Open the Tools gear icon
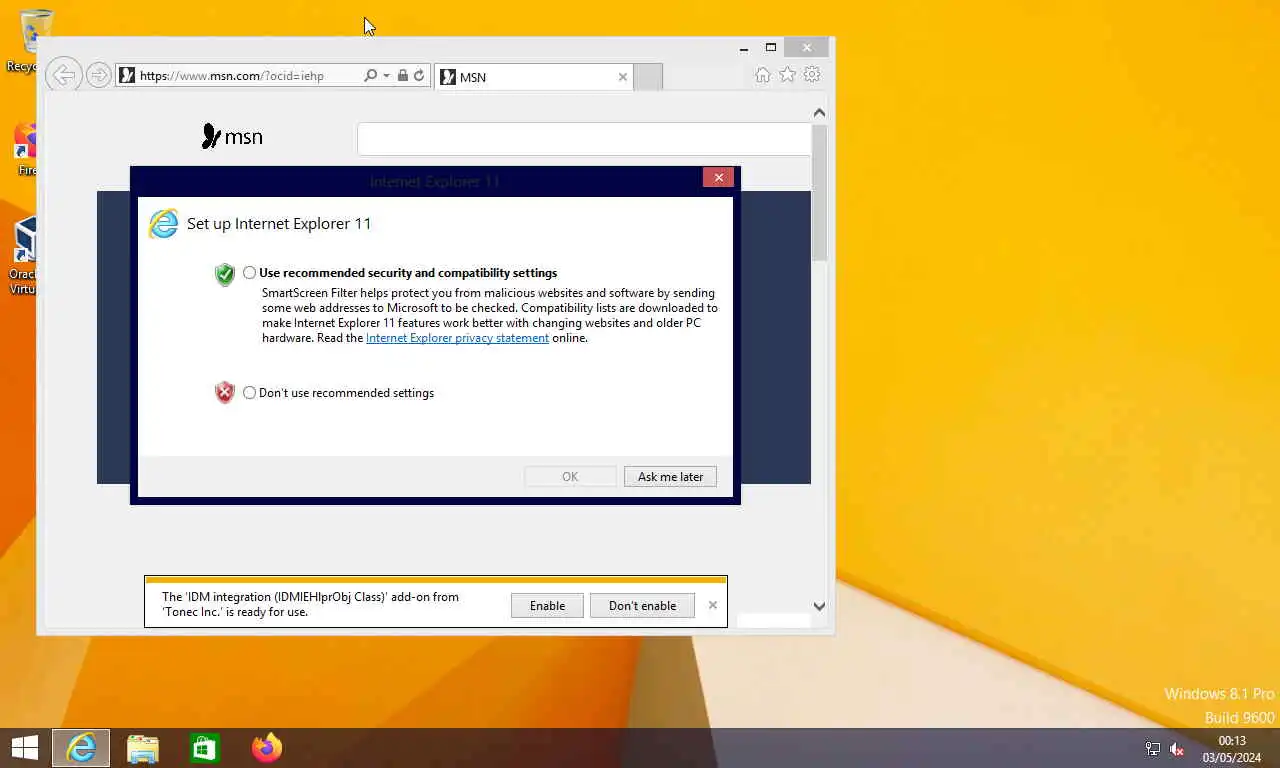 pyautogui.click(x=812, y=75)
